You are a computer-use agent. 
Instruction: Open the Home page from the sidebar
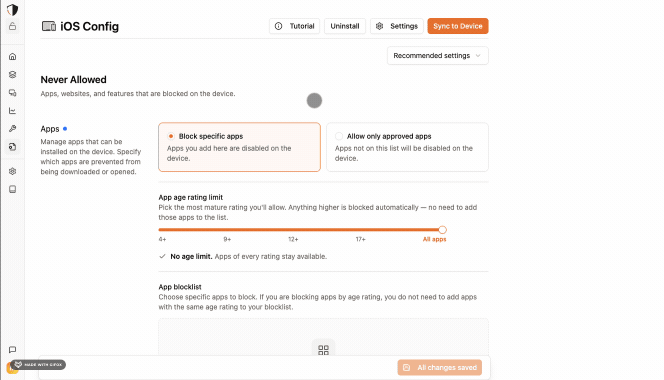tap(13, 56)
